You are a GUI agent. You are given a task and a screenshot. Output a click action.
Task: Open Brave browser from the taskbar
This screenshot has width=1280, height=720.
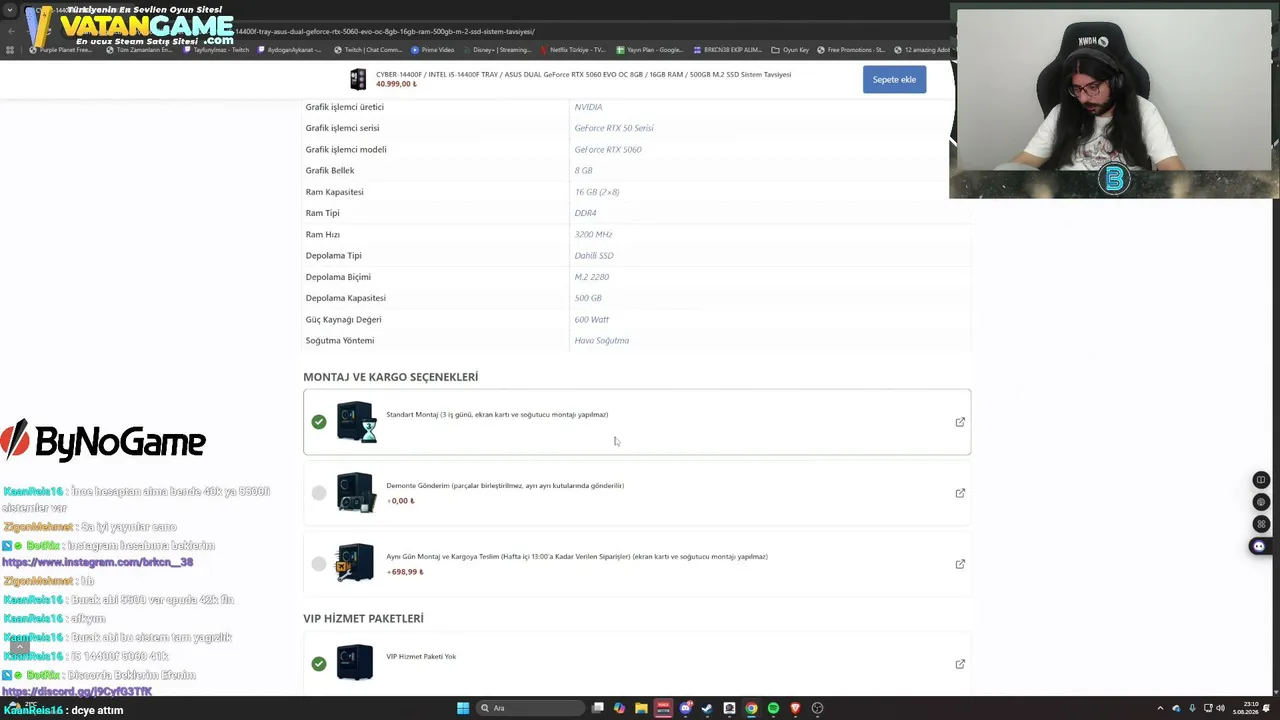795,708
